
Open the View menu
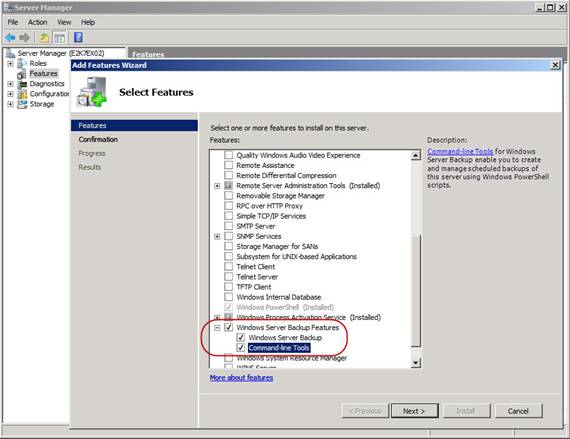(x=64, y=22)
